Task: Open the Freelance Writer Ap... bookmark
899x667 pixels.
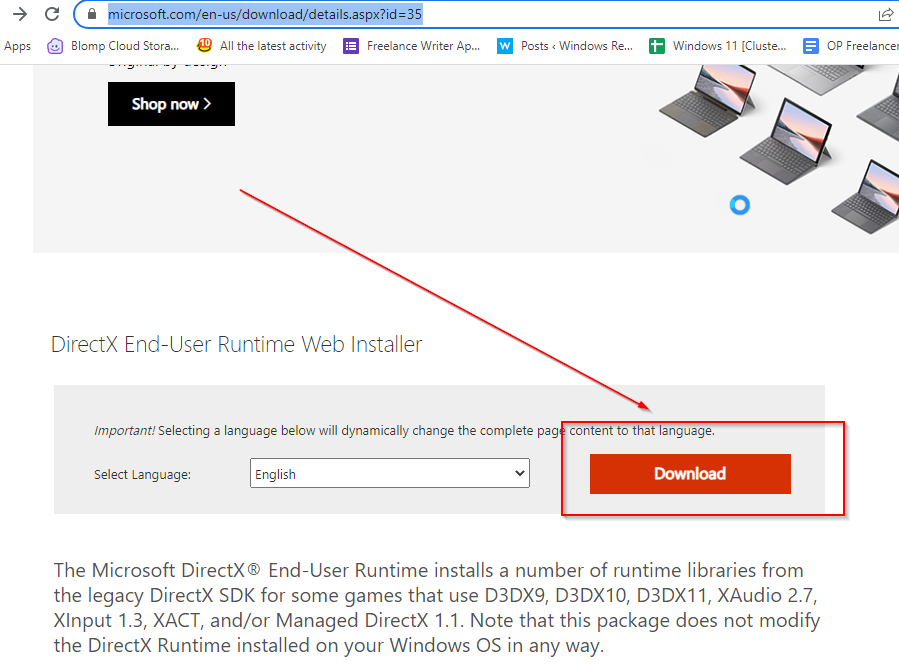Action: point(412,46)
